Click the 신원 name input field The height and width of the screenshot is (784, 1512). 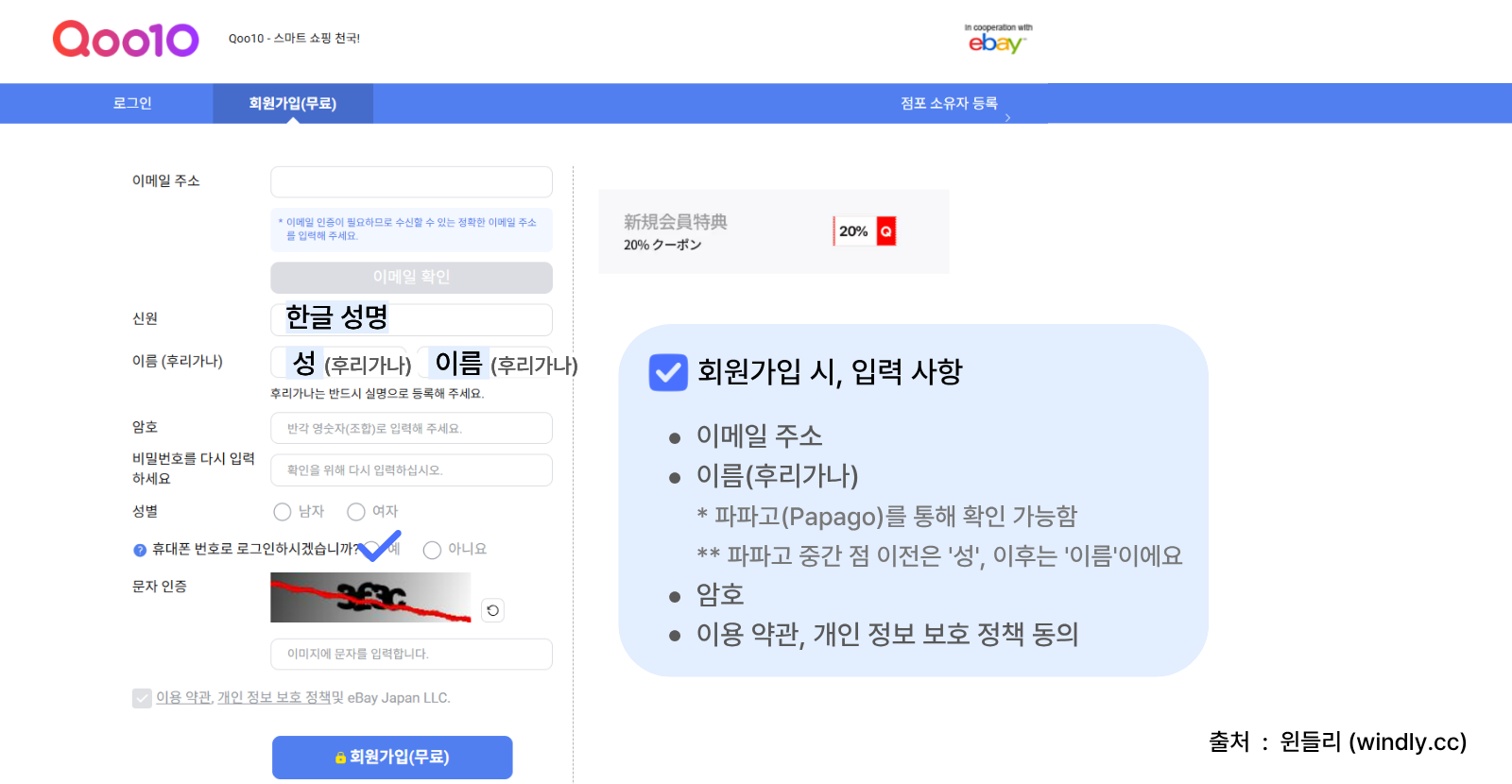(411, 319)
